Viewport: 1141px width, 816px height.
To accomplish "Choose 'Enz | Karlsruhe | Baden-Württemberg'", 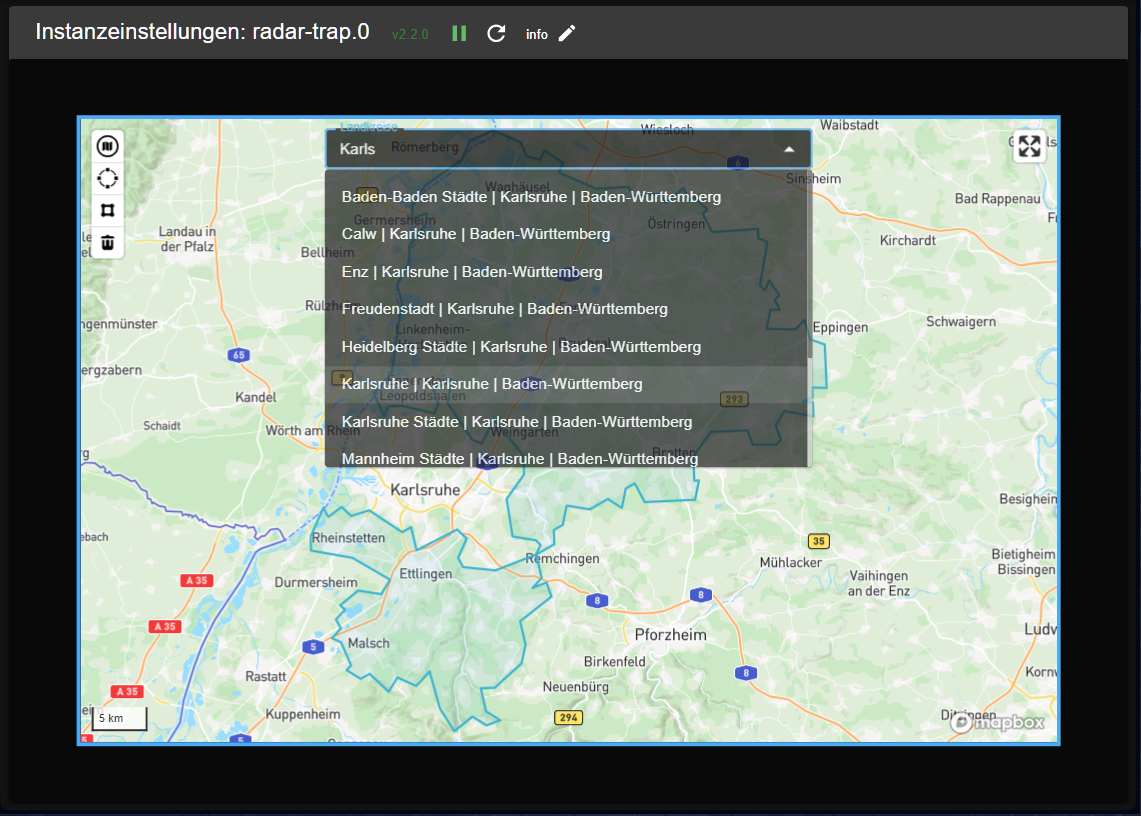I will tap(566, 272).
